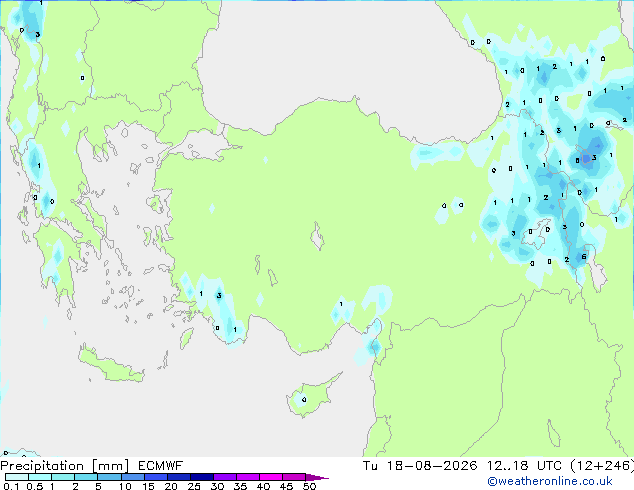Click the legend swatch between 25 and 30
This screenshot has width=634, height=490.
[x=201, y=477]
